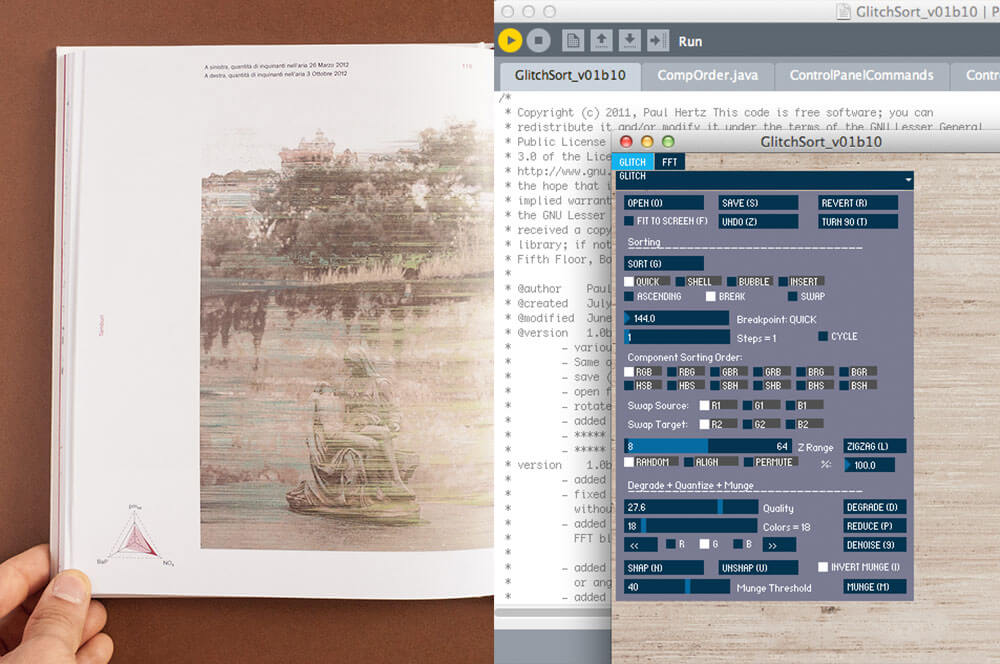Run the sketch with the yellow play icon
The image size is (1000, 664).
tap(510, 41)
